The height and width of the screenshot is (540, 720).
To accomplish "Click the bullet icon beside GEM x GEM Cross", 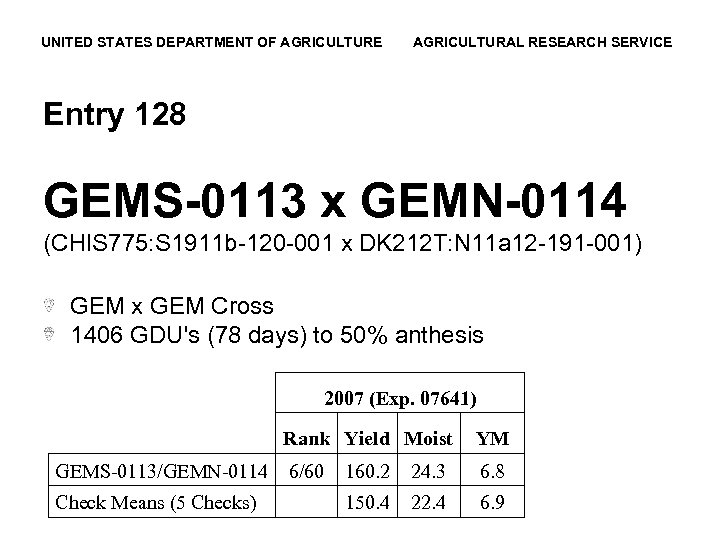I will click(50, 305).
